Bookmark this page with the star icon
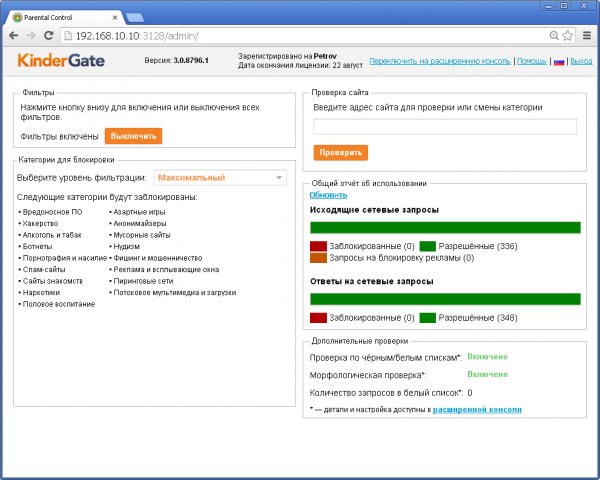Image resolution: width=600 pixels, height=480 pixels. click(x=565, y=36)
